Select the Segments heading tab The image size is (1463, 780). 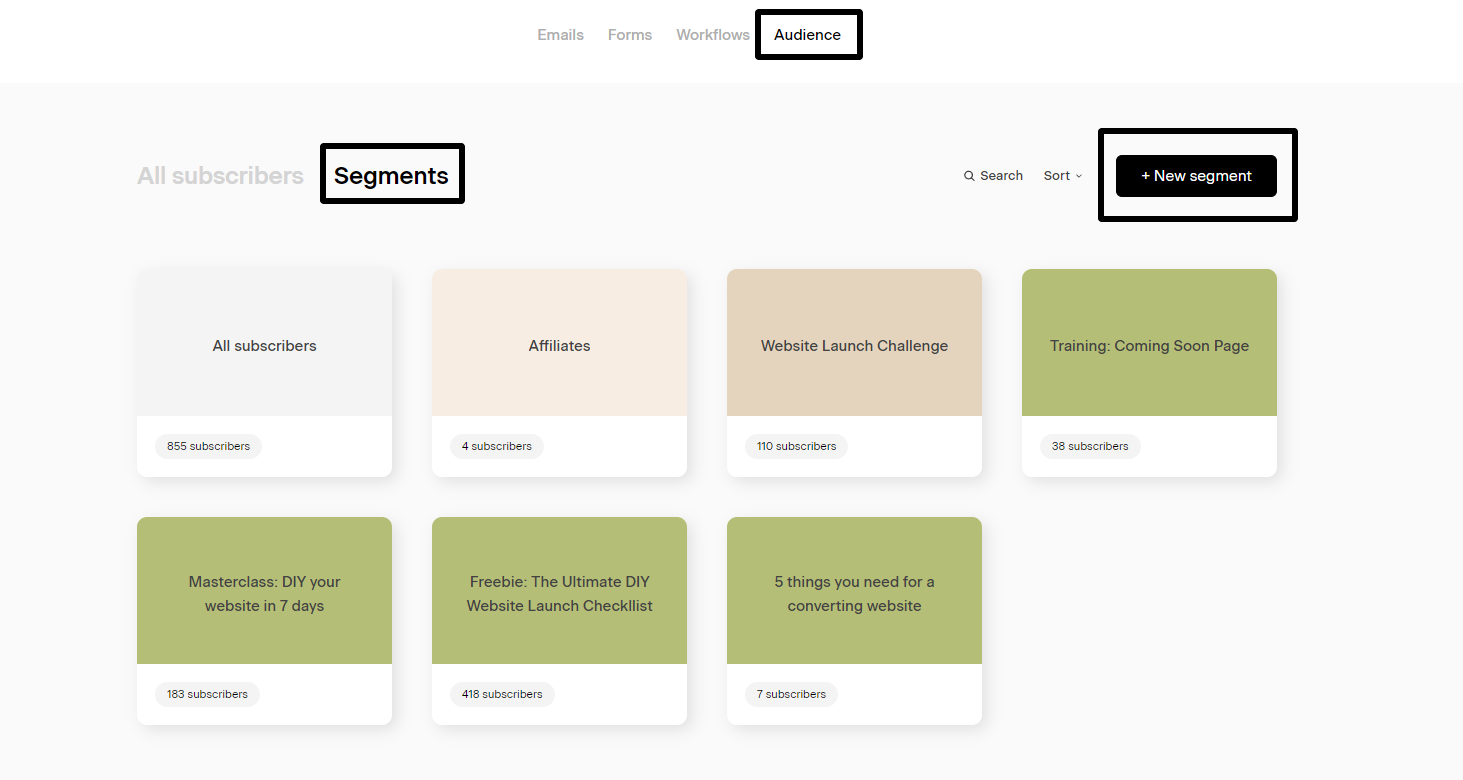[391, 176]
